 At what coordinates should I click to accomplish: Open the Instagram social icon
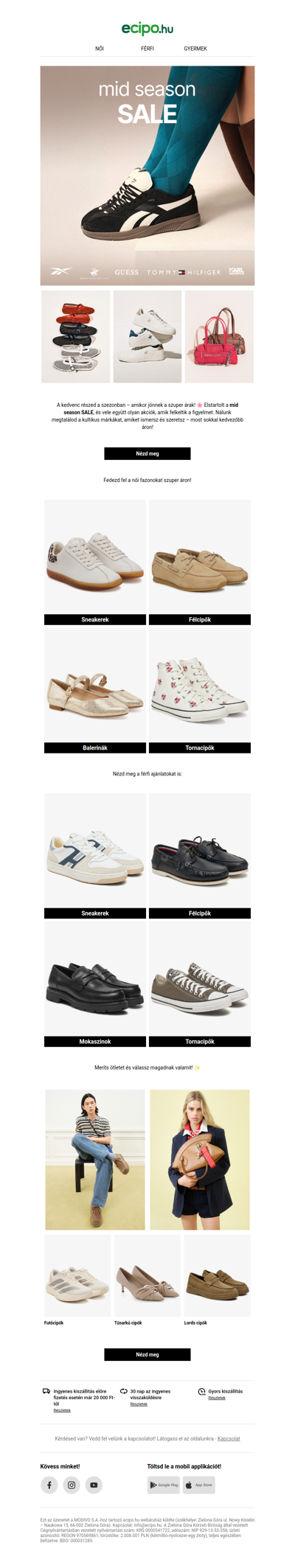click(72, 1485)
